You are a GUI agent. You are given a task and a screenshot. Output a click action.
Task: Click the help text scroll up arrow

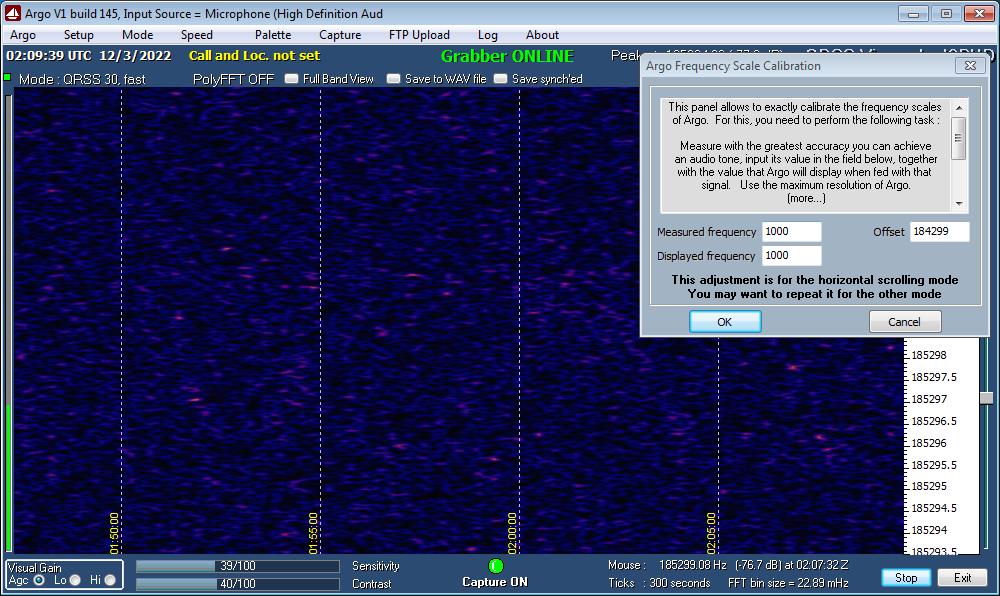pyautogui.click(x=959, y=108)
